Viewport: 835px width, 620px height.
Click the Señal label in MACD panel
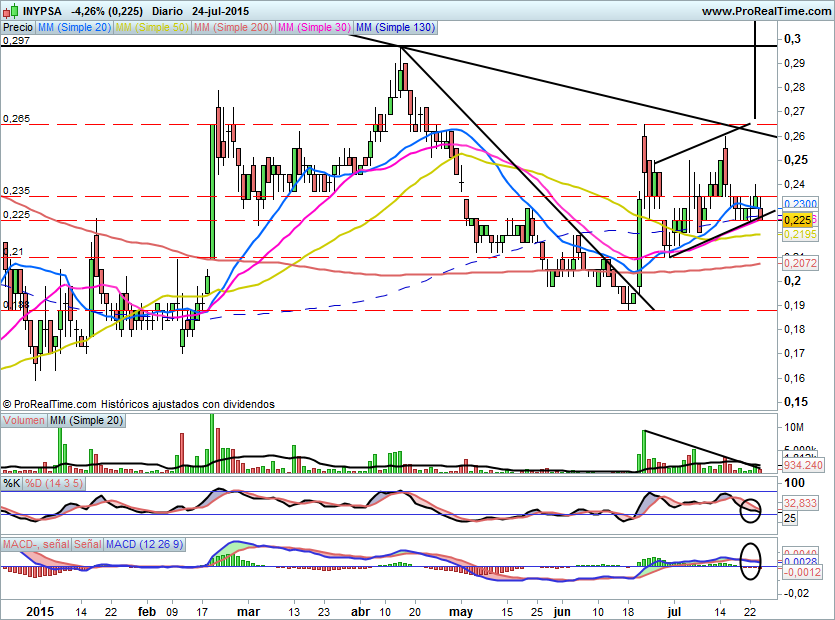[87, 544]
